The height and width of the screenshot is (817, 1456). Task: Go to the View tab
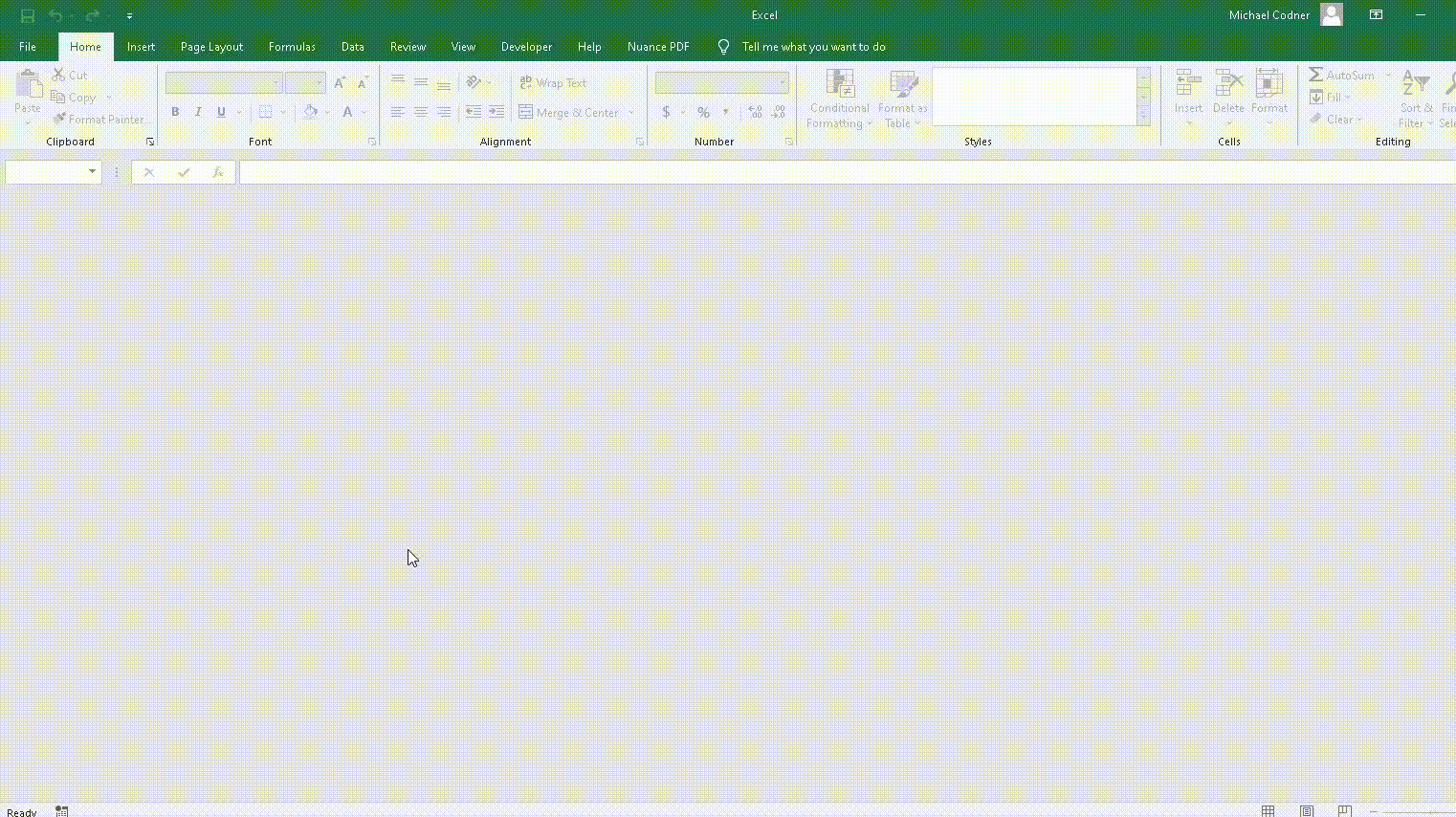coord(463,47)
